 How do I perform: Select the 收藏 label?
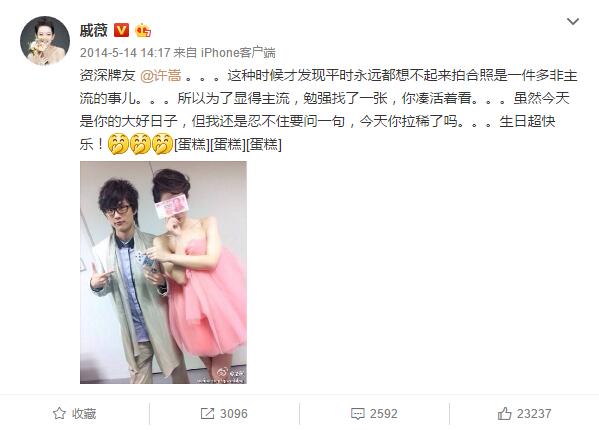coord(84,414)
